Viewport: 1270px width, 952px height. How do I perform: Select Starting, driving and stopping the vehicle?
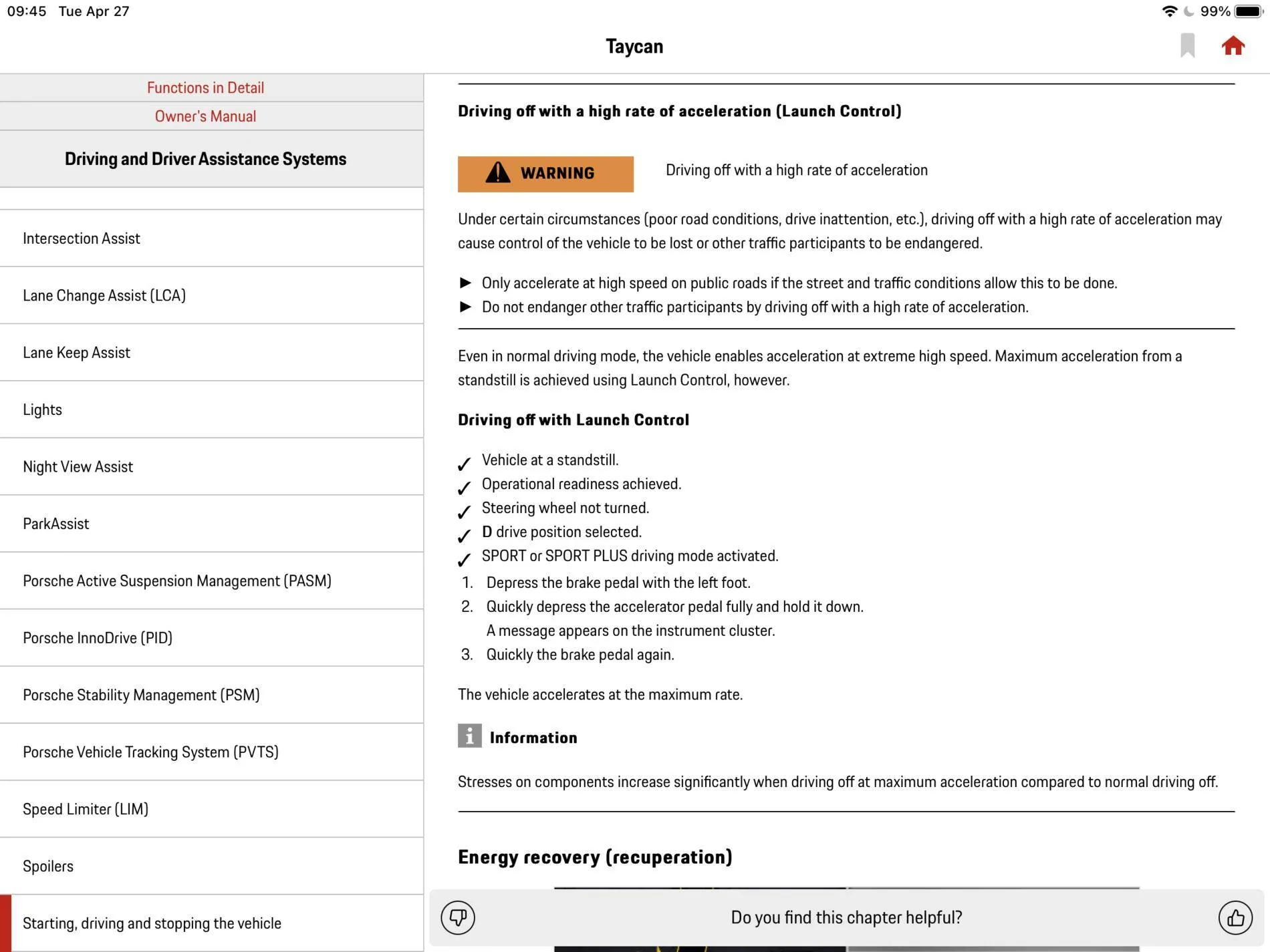point(212,923)
